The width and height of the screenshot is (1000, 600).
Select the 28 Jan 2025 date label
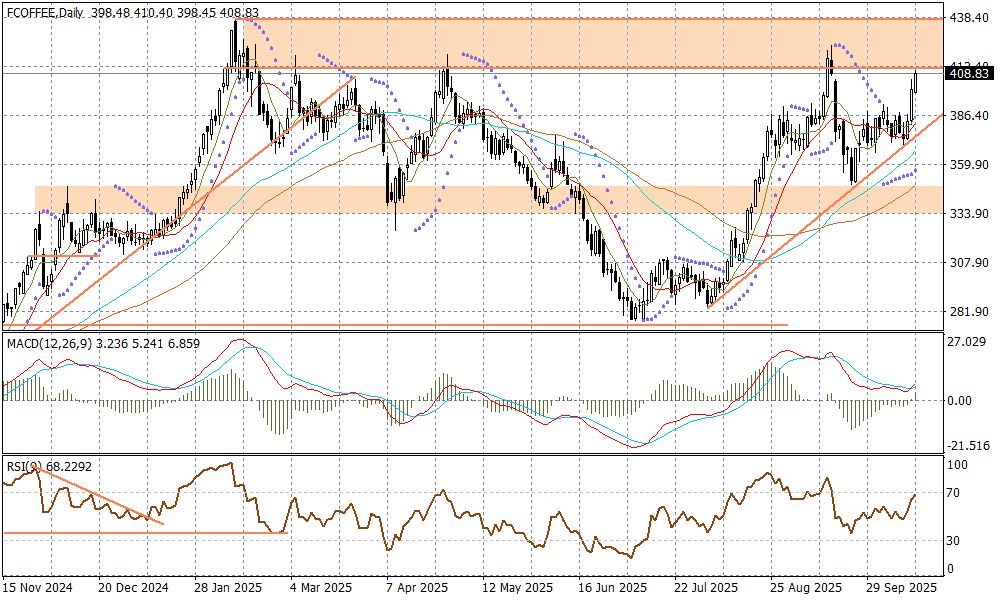[228, 588]
